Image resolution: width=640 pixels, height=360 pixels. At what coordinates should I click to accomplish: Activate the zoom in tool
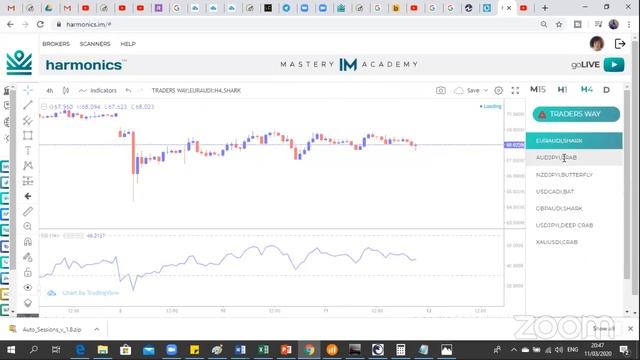[28, 227]
